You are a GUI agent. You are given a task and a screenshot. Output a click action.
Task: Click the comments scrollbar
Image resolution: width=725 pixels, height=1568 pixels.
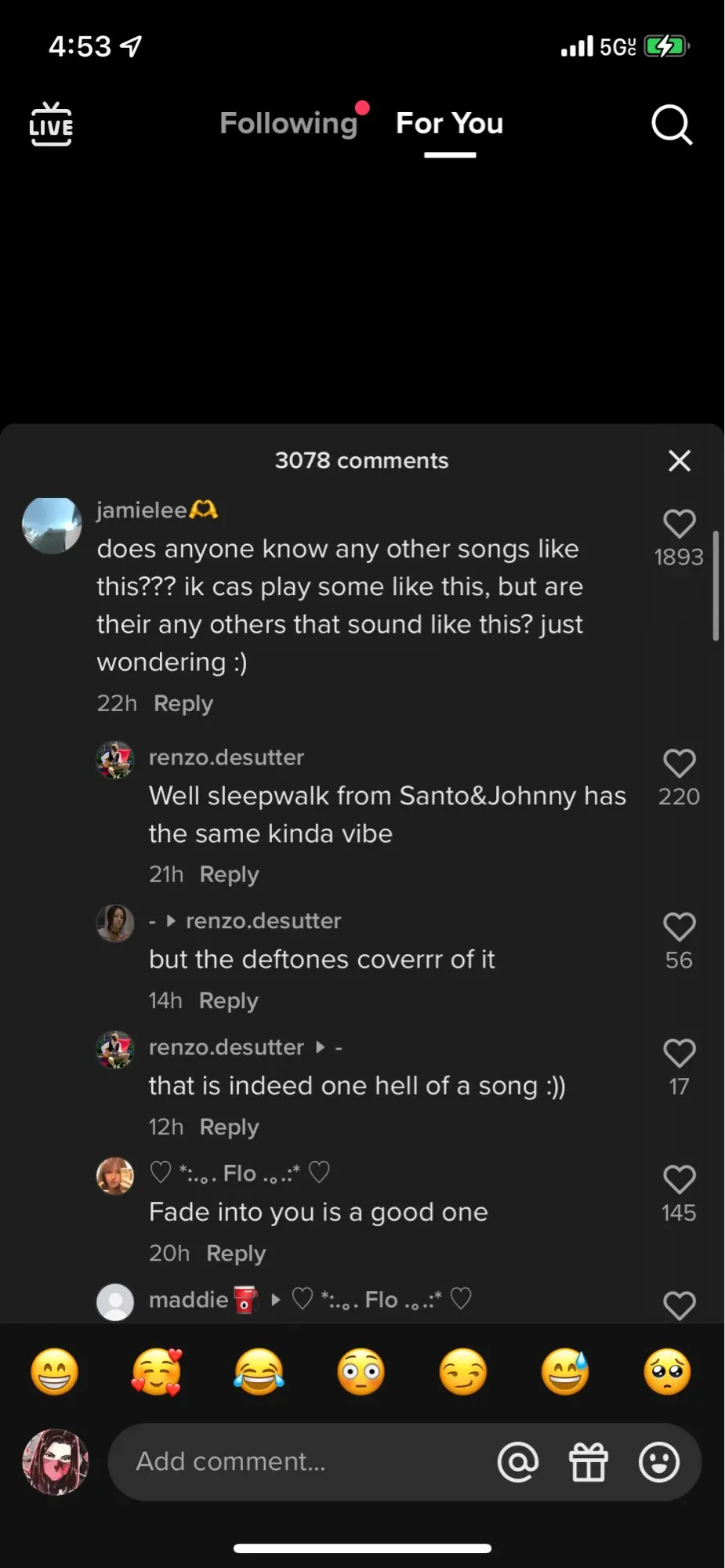(x=716, y=586)
